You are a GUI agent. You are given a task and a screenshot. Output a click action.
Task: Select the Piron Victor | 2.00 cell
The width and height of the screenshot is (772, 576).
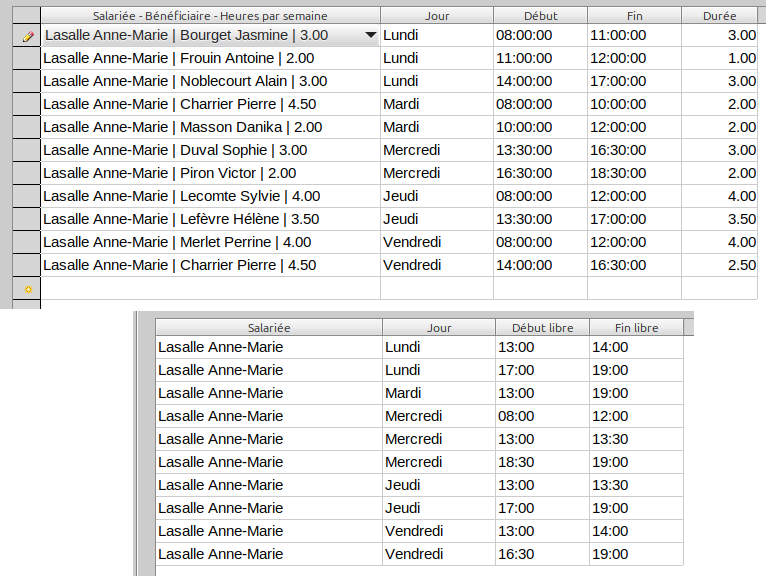click(x=211, y=173)
